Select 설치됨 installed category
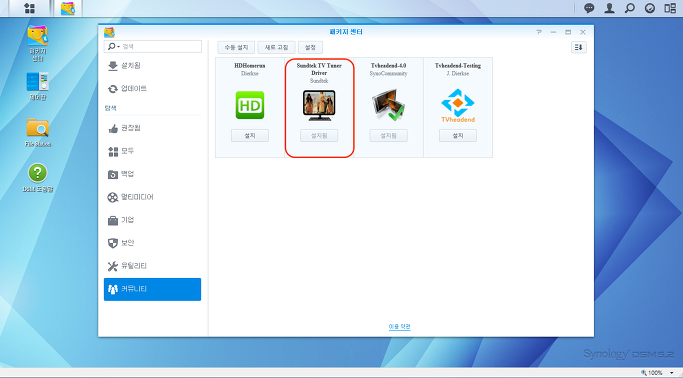Screen dimensions: 683x378 (152, 66)
